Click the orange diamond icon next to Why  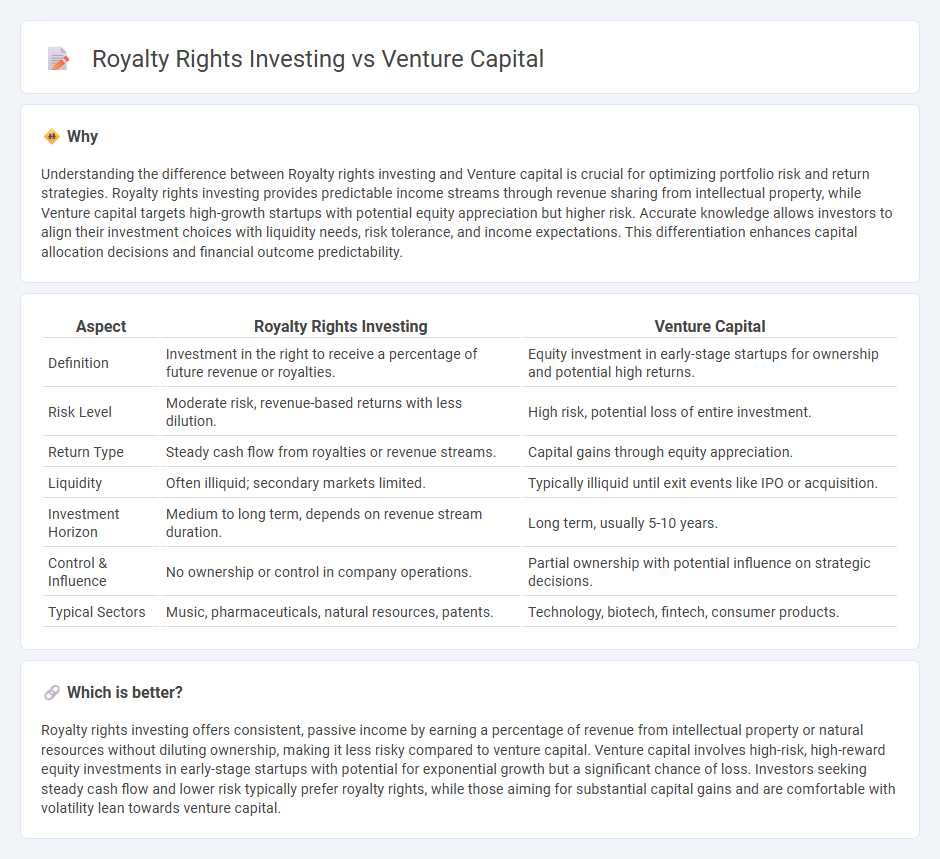[x=52, y=137]
